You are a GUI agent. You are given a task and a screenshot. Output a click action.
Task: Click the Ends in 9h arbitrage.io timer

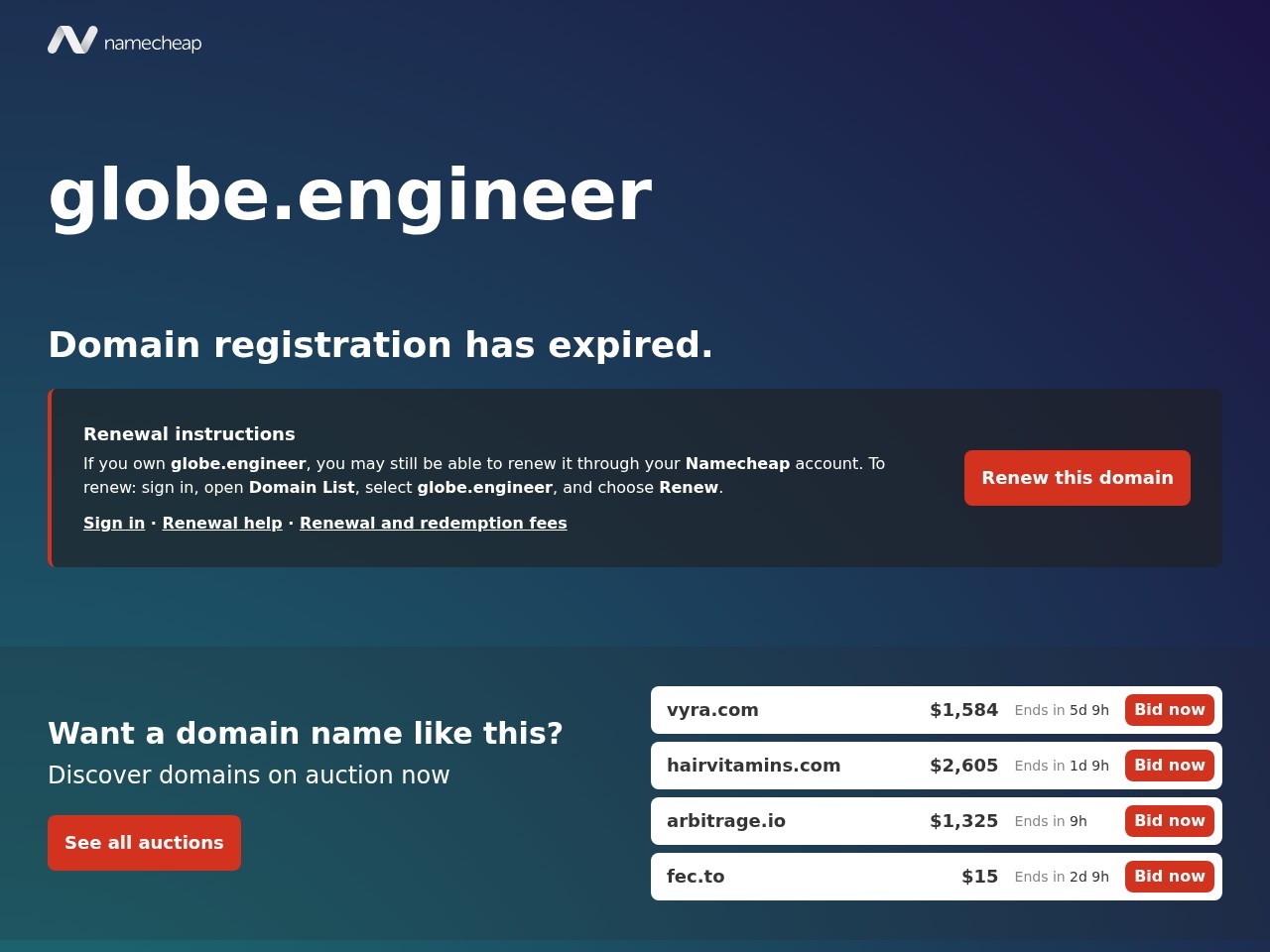(x=1051, y=821)
